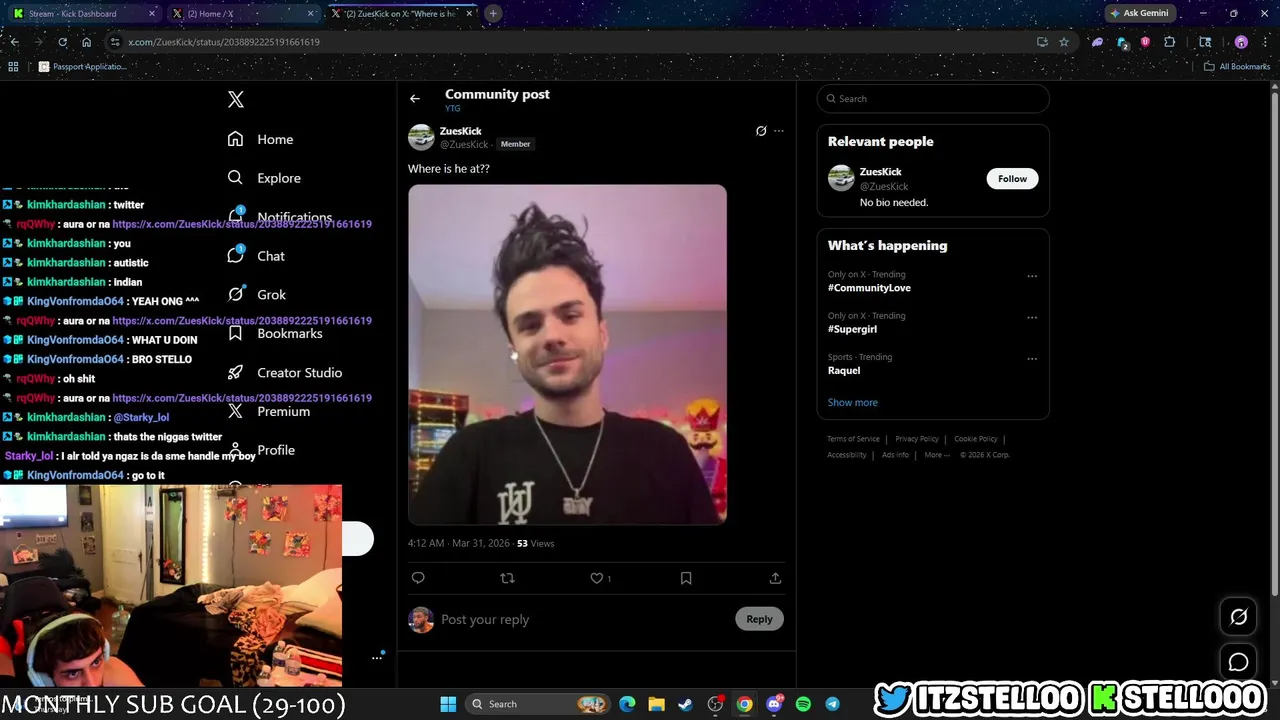
Task: Click the back arrow on Community post
Action: coord(415,98)
